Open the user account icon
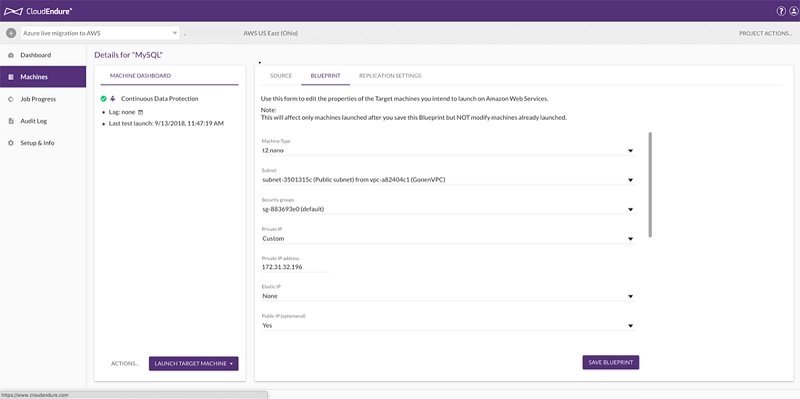Image resolution: width=800 pixels, height=399 pixels. tap(793, 11)
